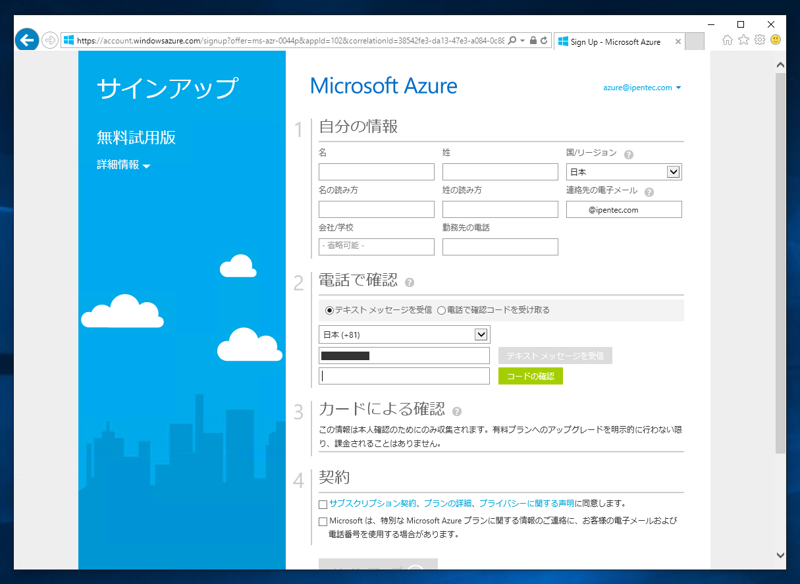Click the refresh icon in address bar
800x584 pixels.
[x=544, y=41]
